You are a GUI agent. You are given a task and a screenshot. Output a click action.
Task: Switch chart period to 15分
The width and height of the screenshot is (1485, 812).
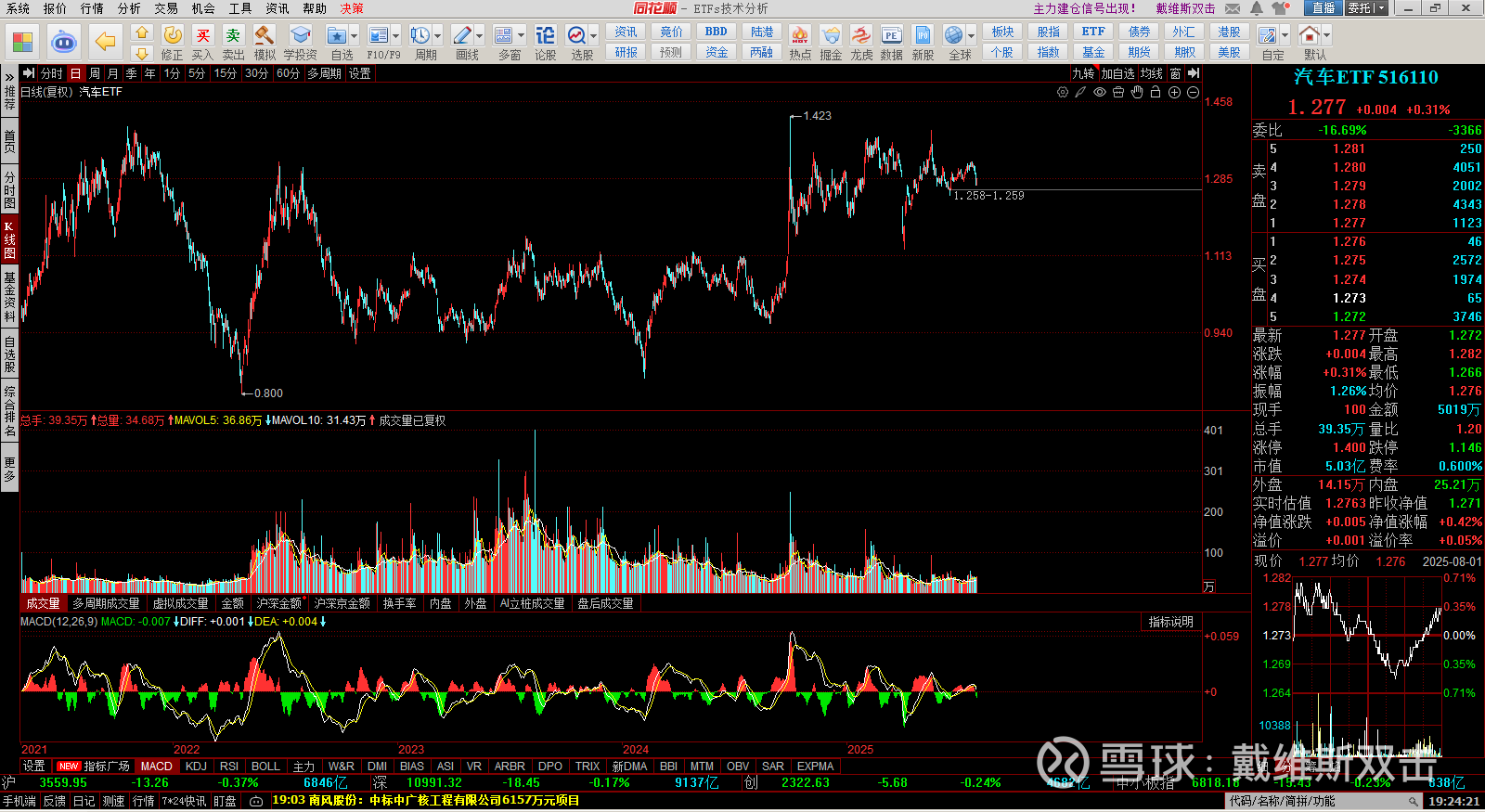pos(226,73)
